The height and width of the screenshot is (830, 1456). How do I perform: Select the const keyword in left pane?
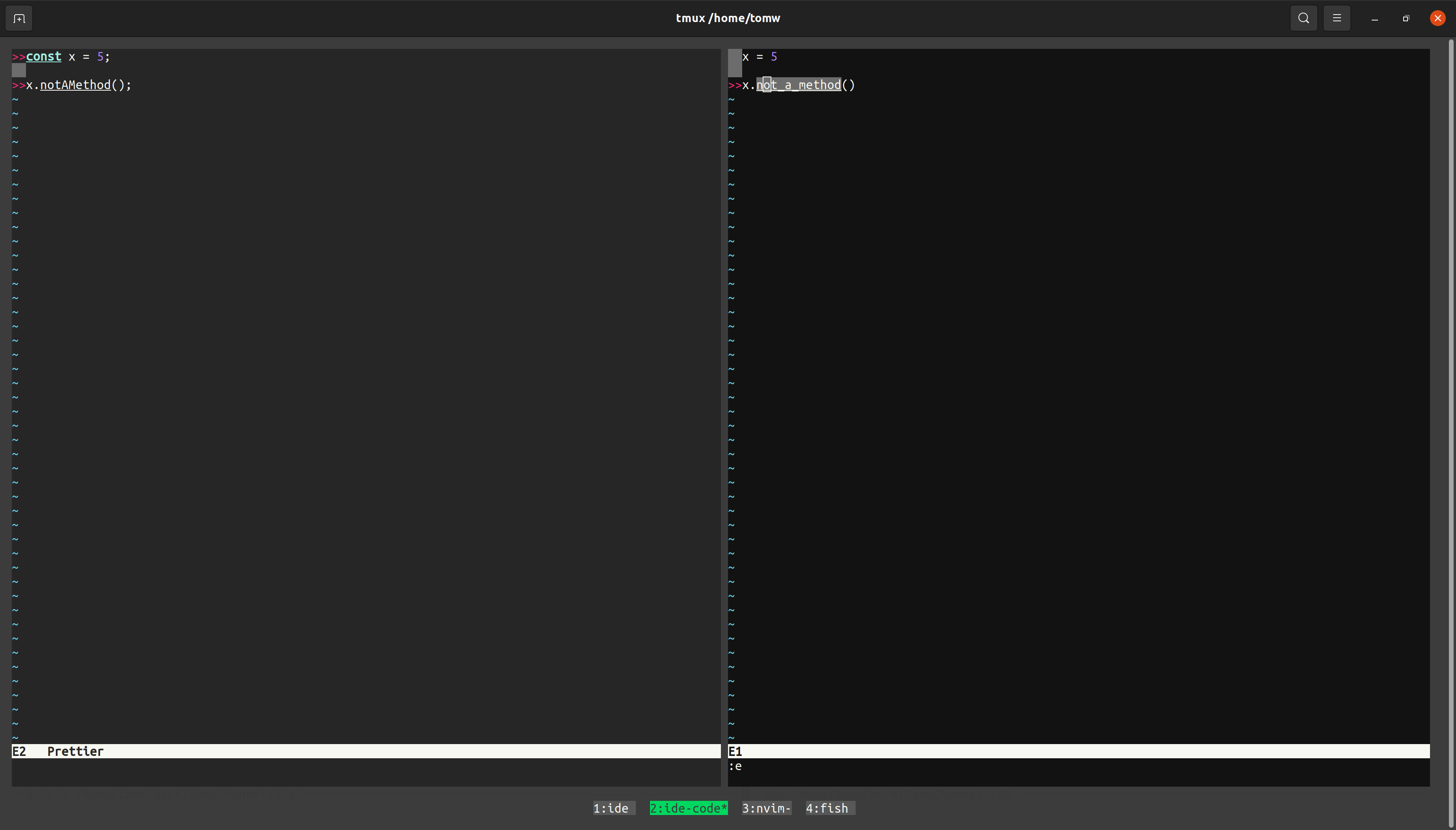(44, 56)
